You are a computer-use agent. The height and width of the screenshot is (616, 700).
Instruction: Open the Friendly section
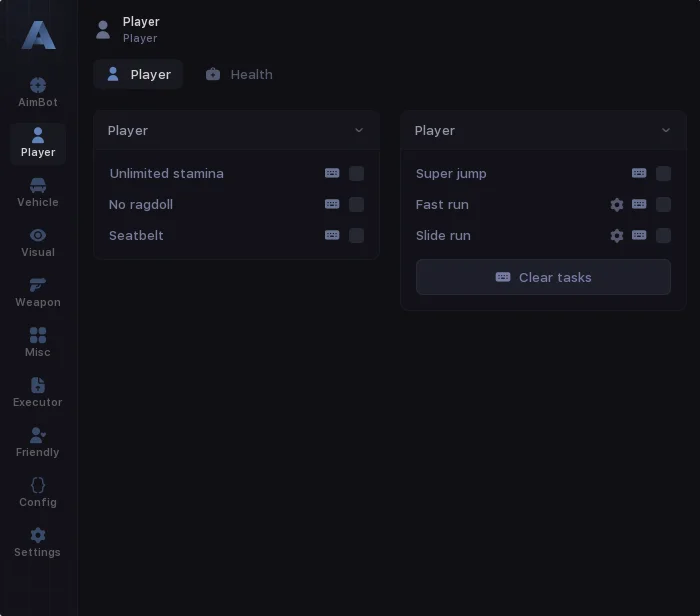38,442
